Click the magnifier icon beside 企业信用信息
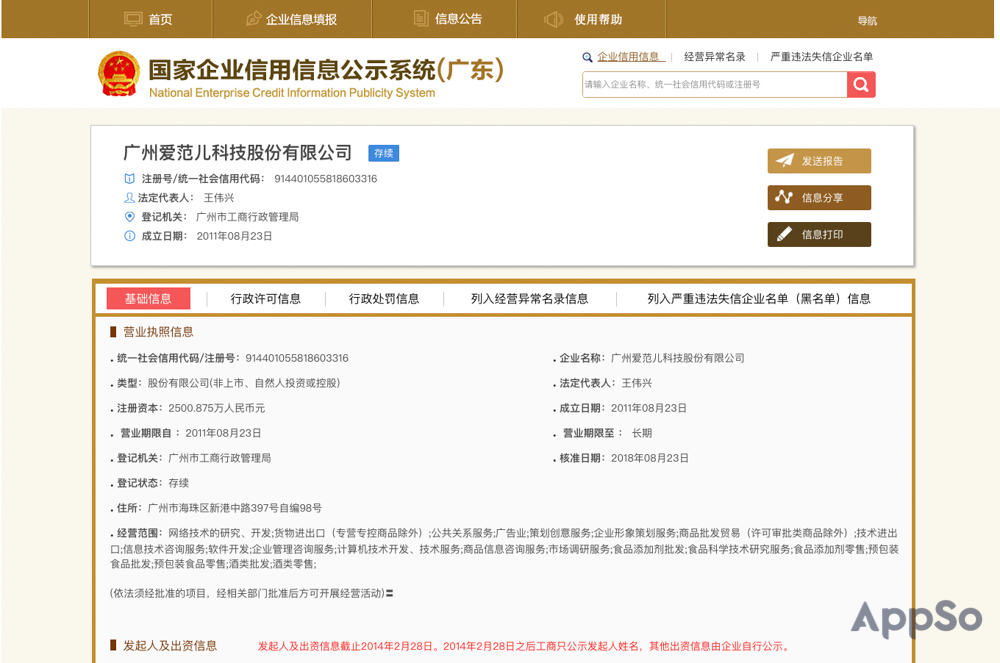Screen dimensions: 1000x663 [588, 57]
